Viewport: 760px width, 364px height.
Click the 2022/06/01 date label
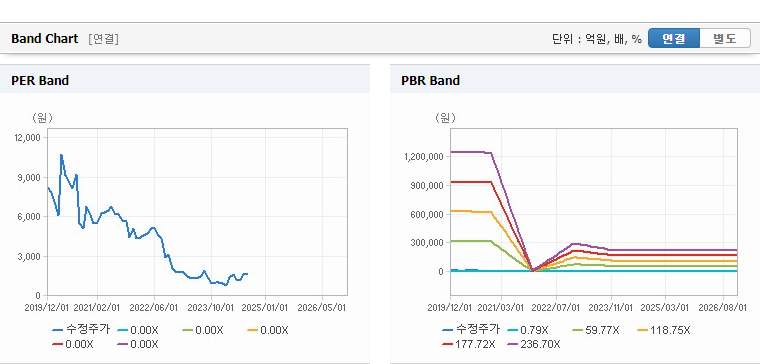154,308
